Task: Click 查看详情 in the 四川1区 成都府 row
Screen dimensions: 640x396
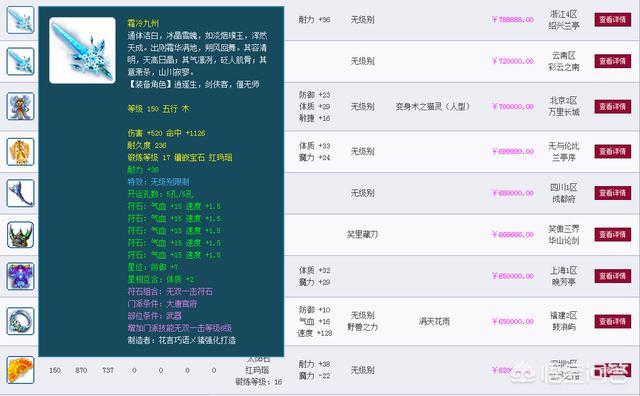Action: (x=612, y=193)
